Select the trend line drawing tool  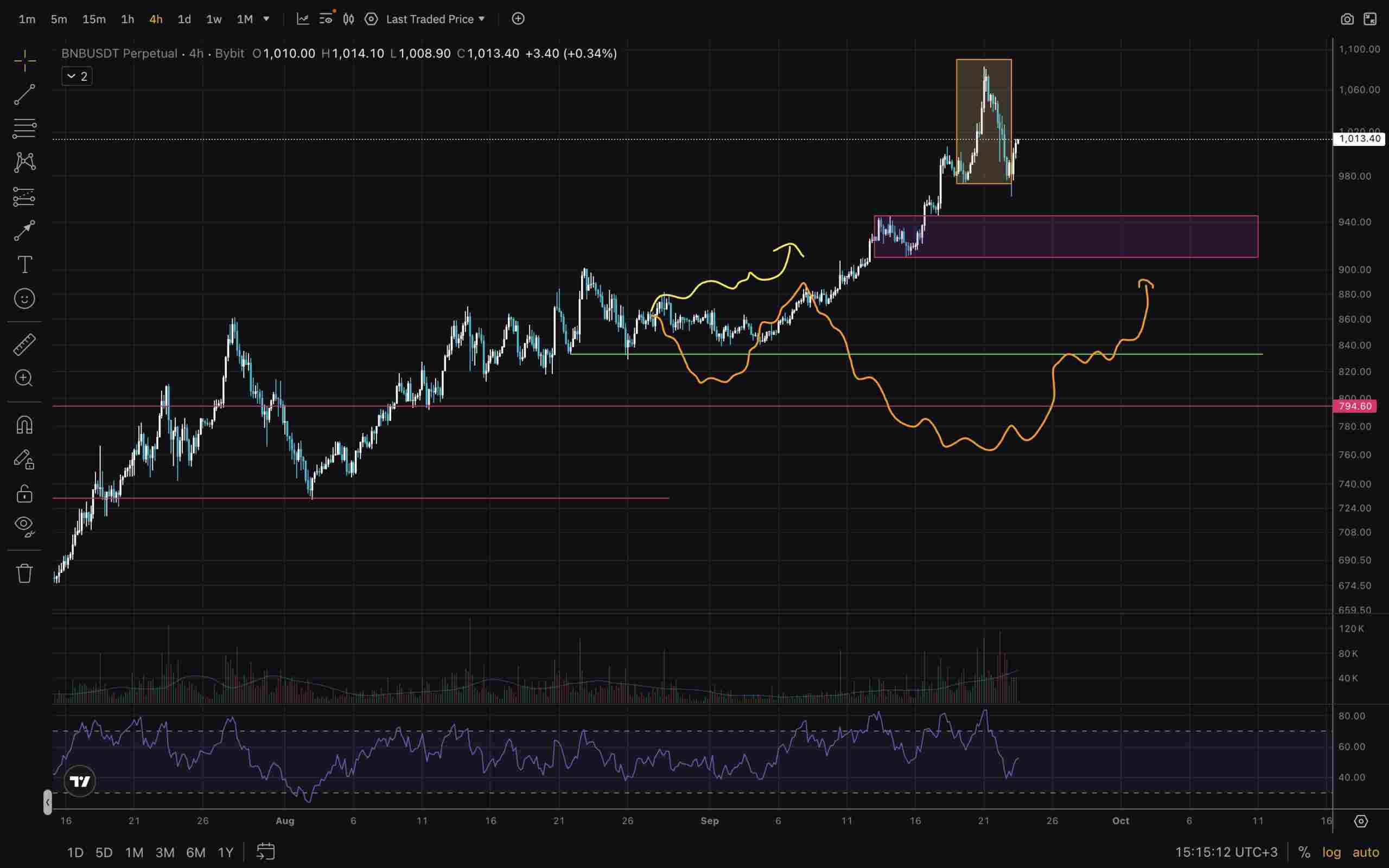pos(24,94)
